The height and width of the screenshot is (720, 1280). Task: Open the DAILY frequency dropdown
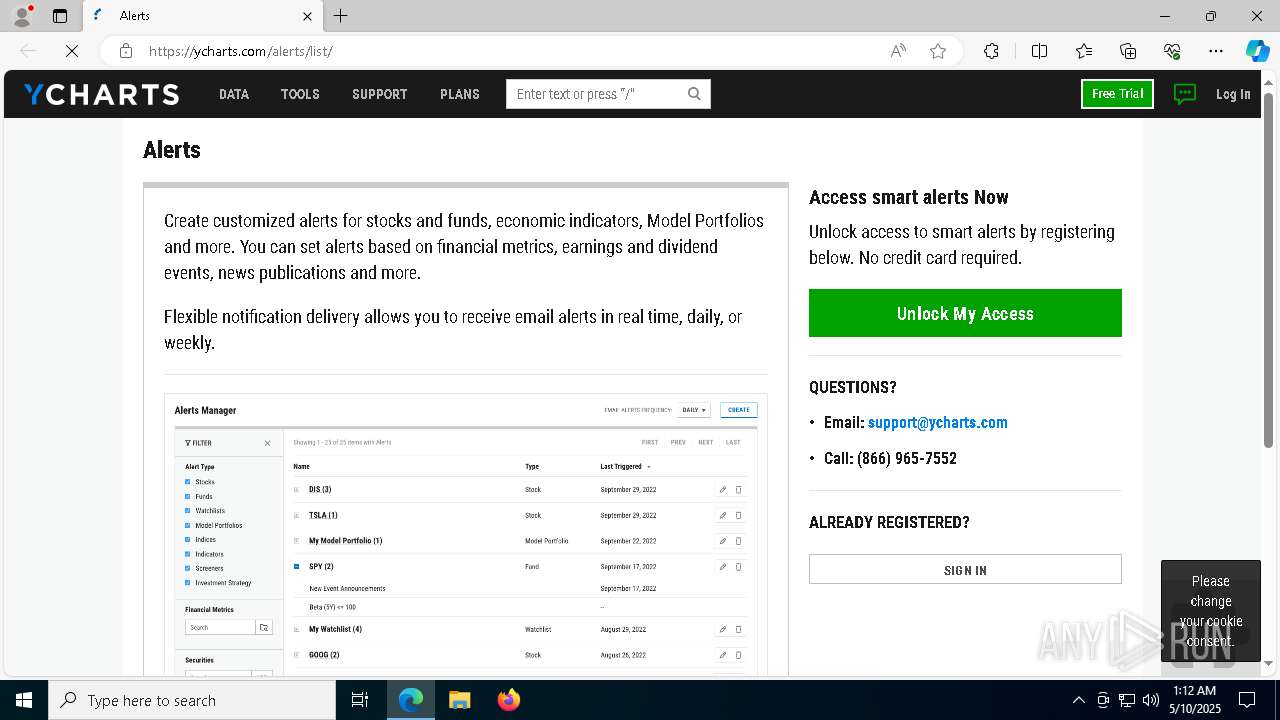pos(694,410)
